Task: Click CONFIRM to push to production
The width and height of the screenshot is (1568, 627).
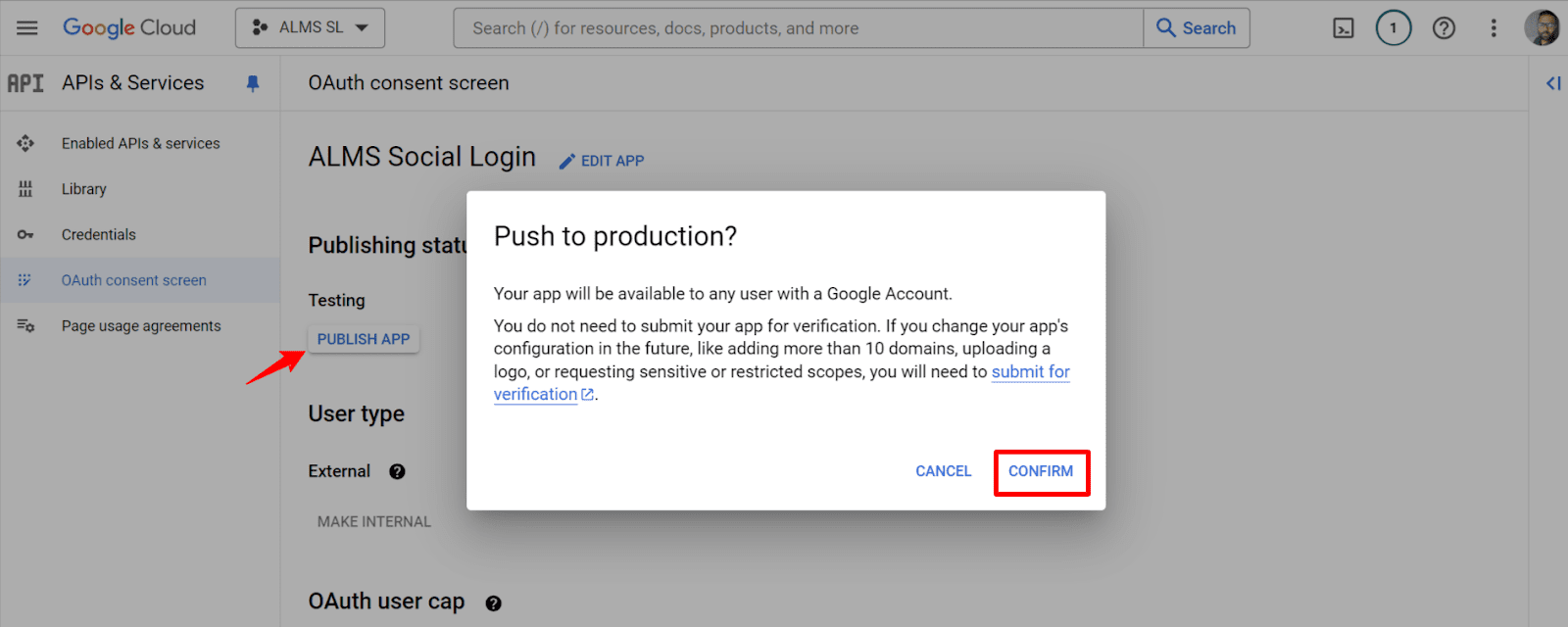Action: click(1041, 472)
